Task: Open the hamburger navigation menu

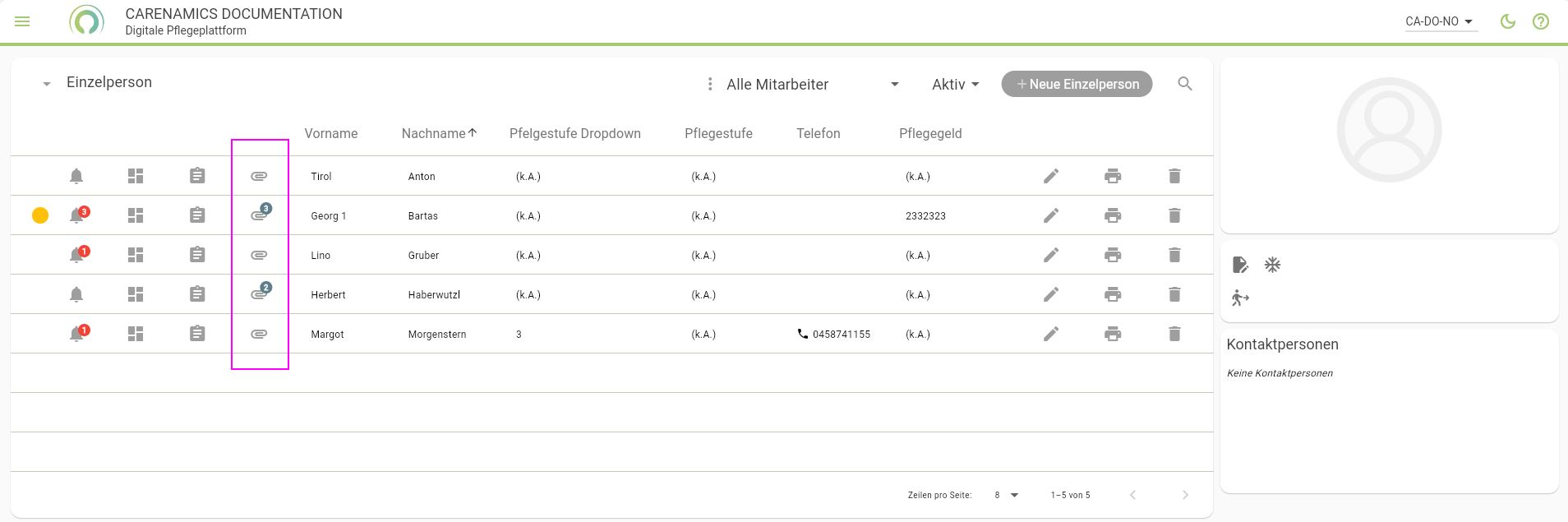Action: point(22,21)
